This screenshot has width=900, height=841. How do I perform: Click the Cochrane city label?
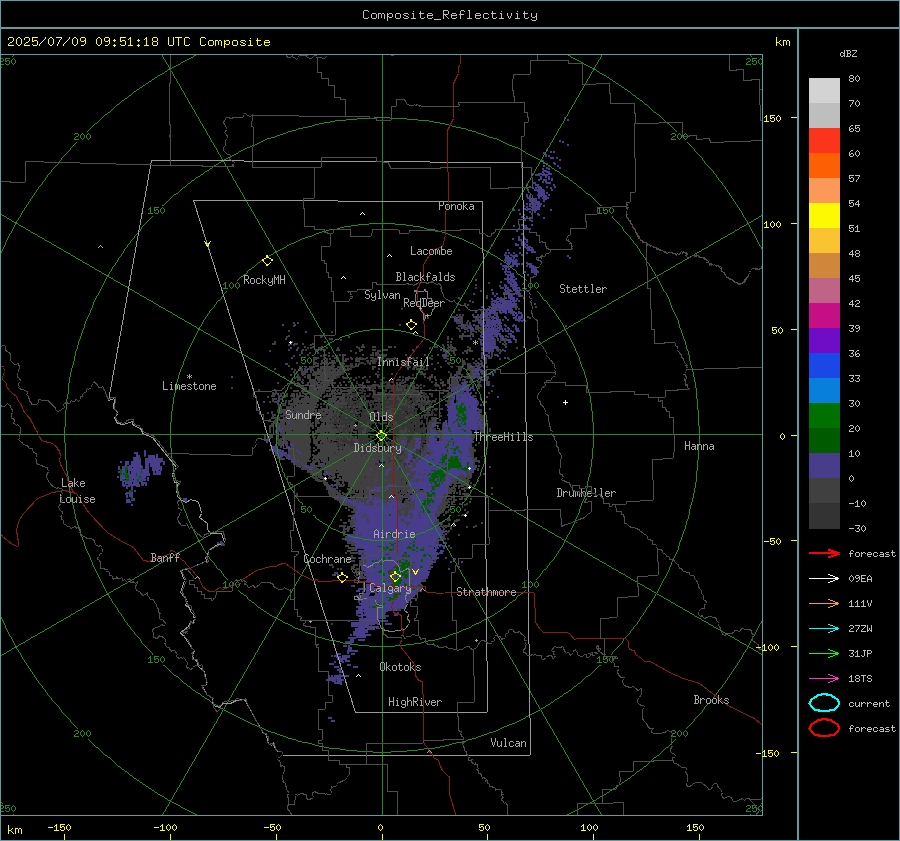click(x=327, y=559)
